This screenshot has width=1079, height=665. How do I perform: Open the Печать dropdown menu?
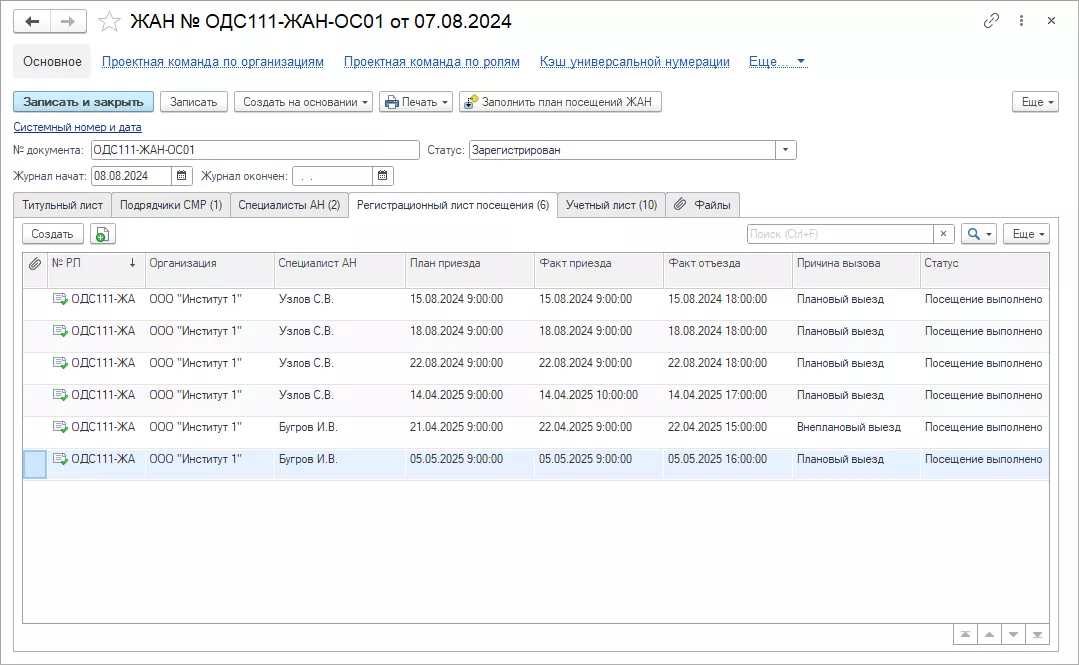[x=416, y=102]
